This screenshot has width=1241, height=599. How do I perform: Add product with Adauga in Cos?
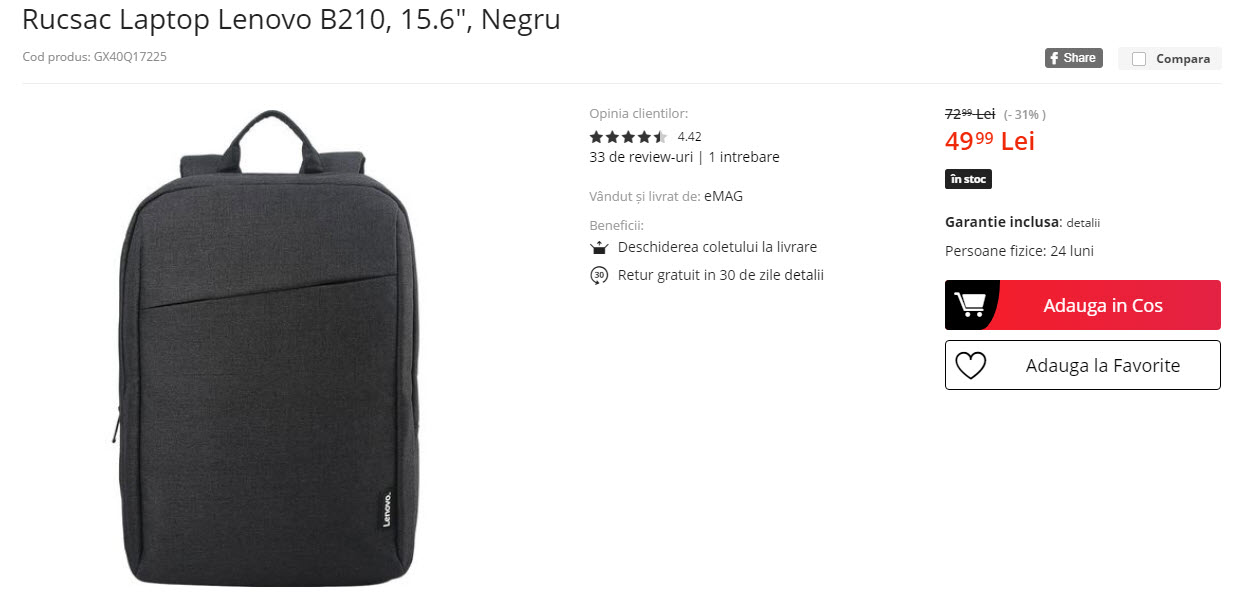tap(1082, 305)
